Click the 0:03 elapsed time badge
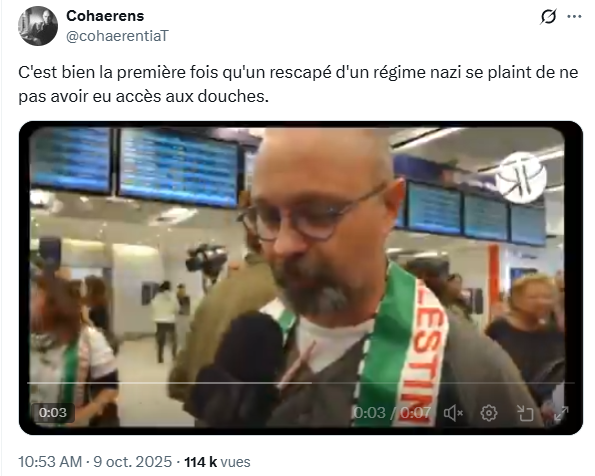 pos(53,413)
